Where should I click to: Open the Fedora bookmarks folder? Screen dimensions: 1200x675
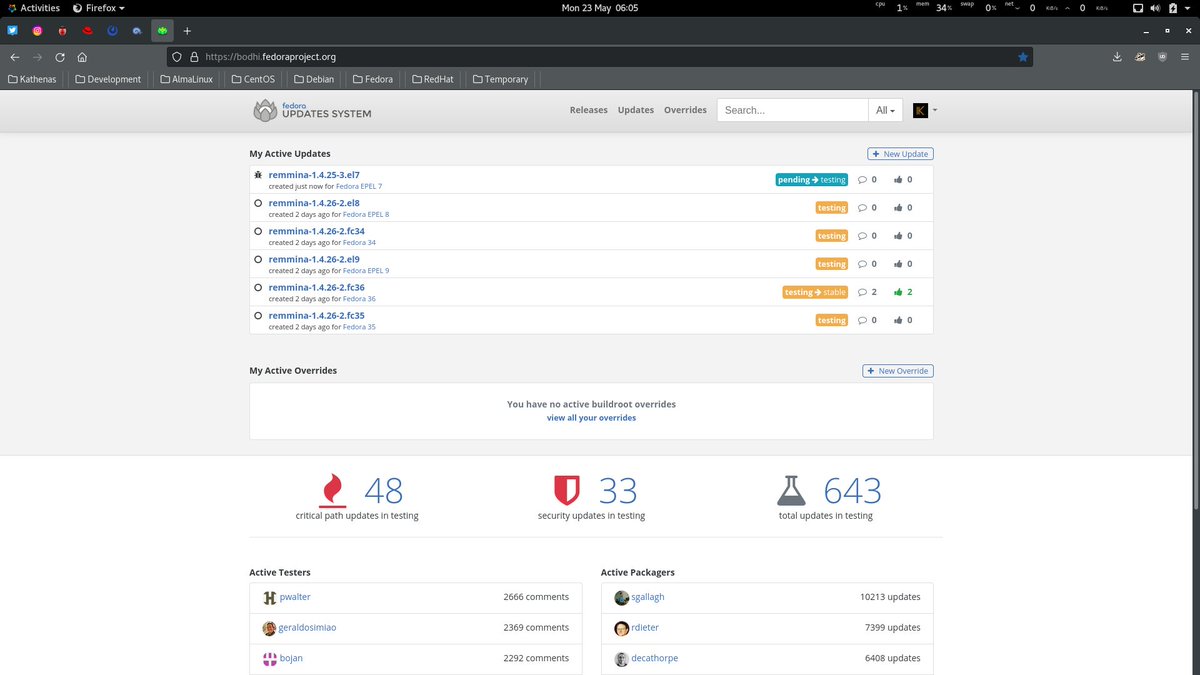click(371, 79)
